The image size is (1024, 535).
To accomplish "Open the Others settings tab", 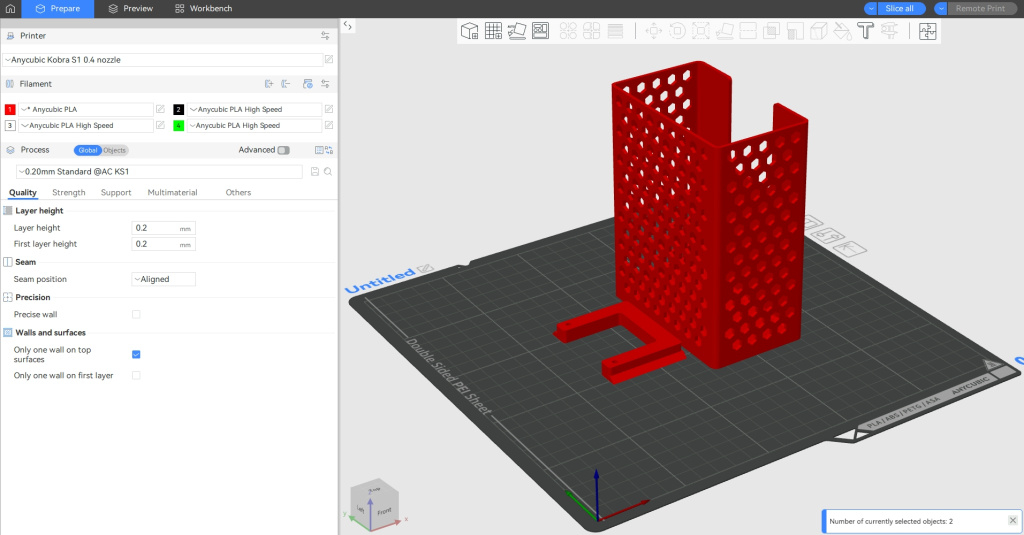I will point(238,193).
